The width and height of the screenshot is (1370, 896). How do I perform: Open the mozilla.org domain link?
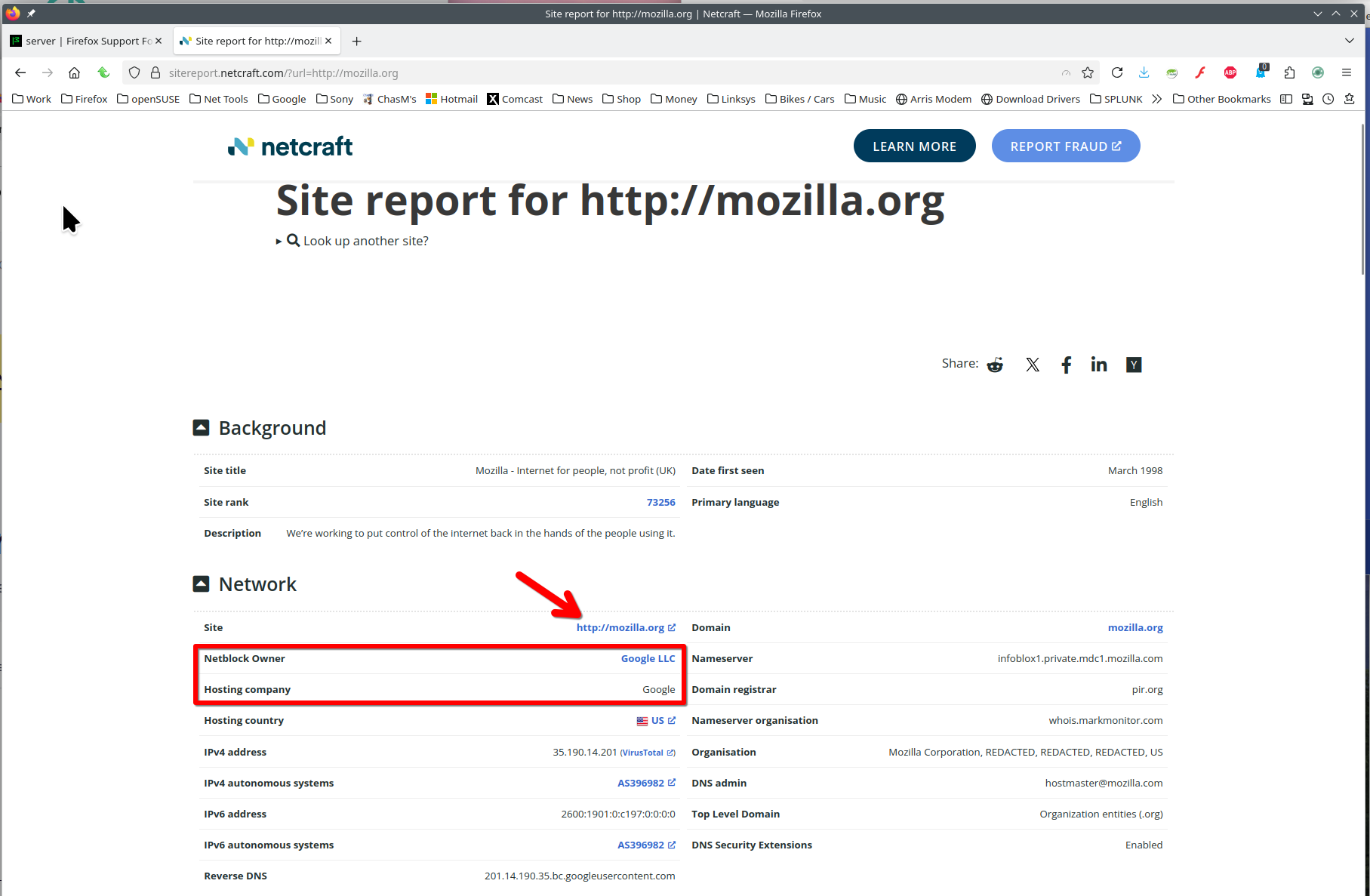click(x=1135, y=627)
